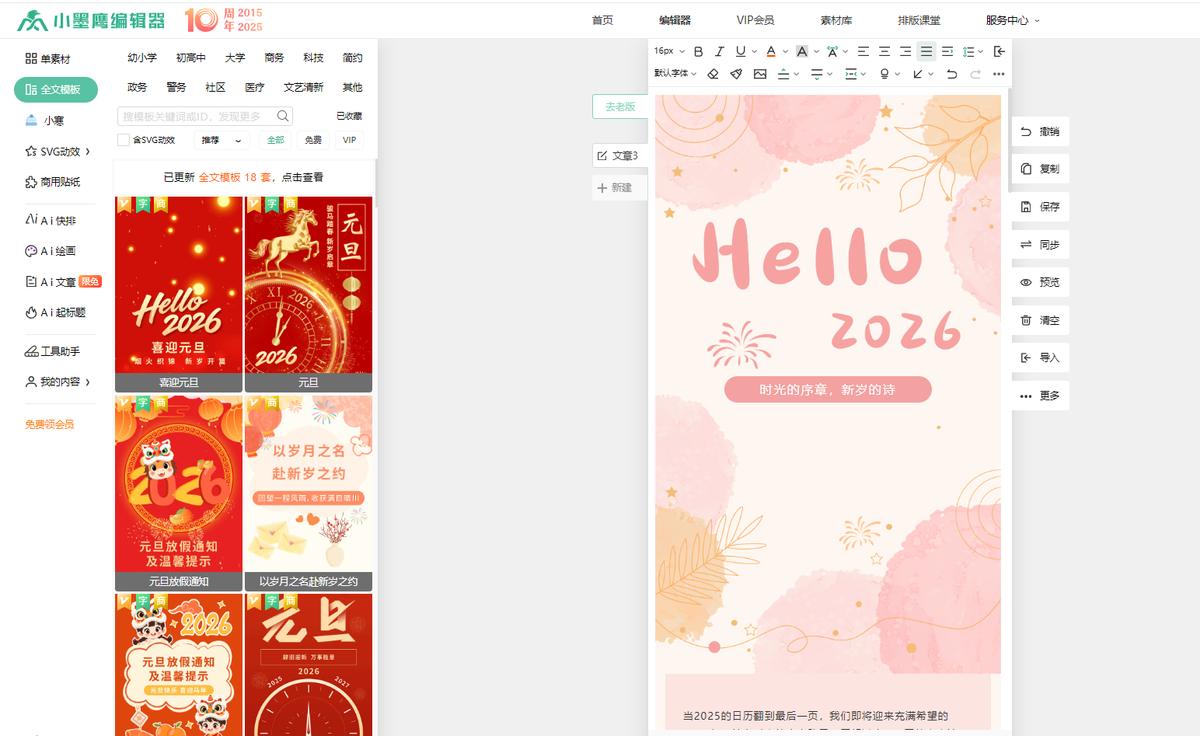
Task: Expand the underline style arrow
Action: pyautogui.click(x=754, y=51)
